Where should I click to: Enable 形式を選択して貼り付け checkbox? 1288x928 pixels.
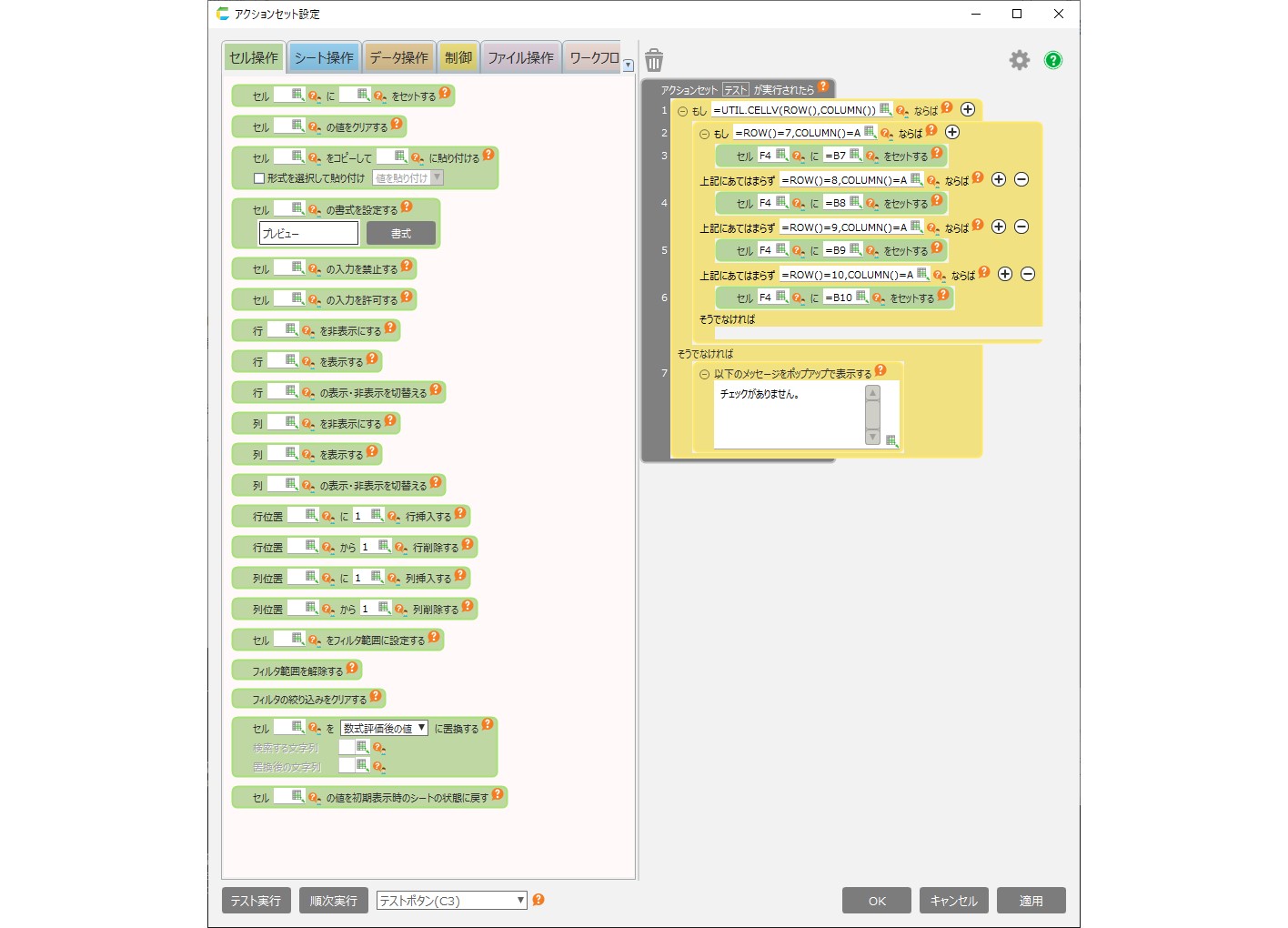coord(259,178)
